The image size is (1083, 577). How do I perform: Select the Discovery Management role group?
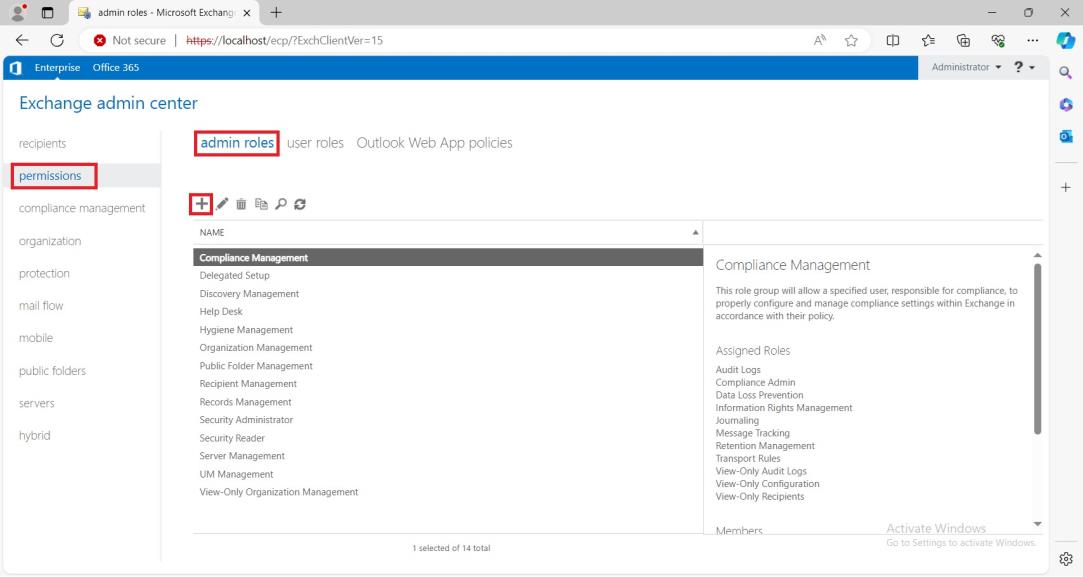[x=249, y=294]
